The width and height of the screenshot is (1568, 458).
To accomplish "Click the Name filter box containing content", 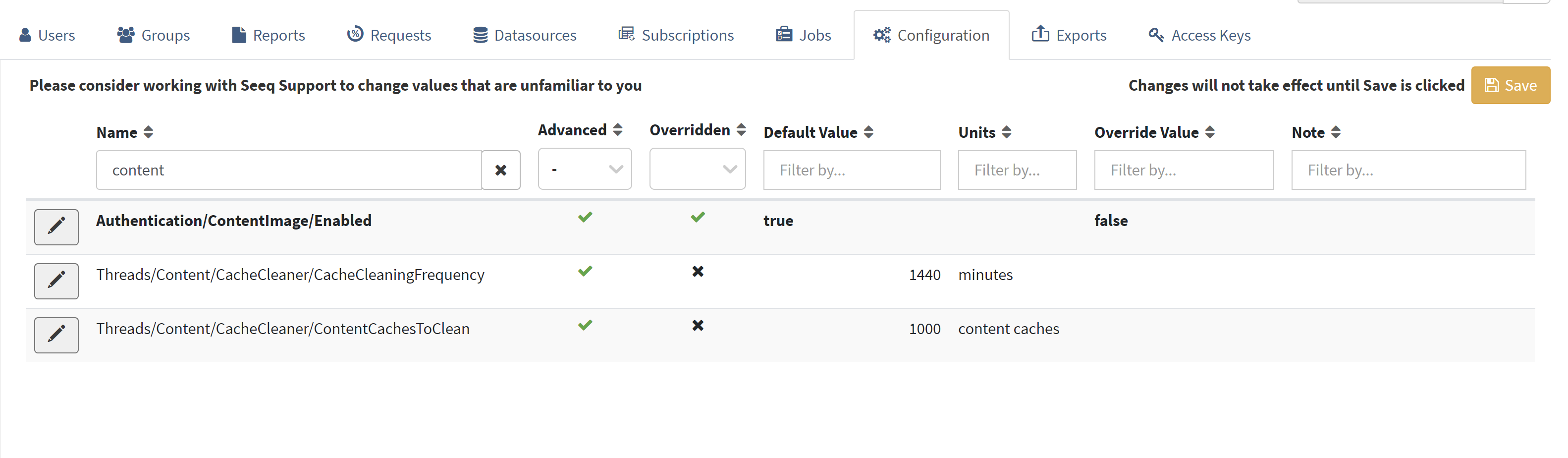I will pos(288,170).
